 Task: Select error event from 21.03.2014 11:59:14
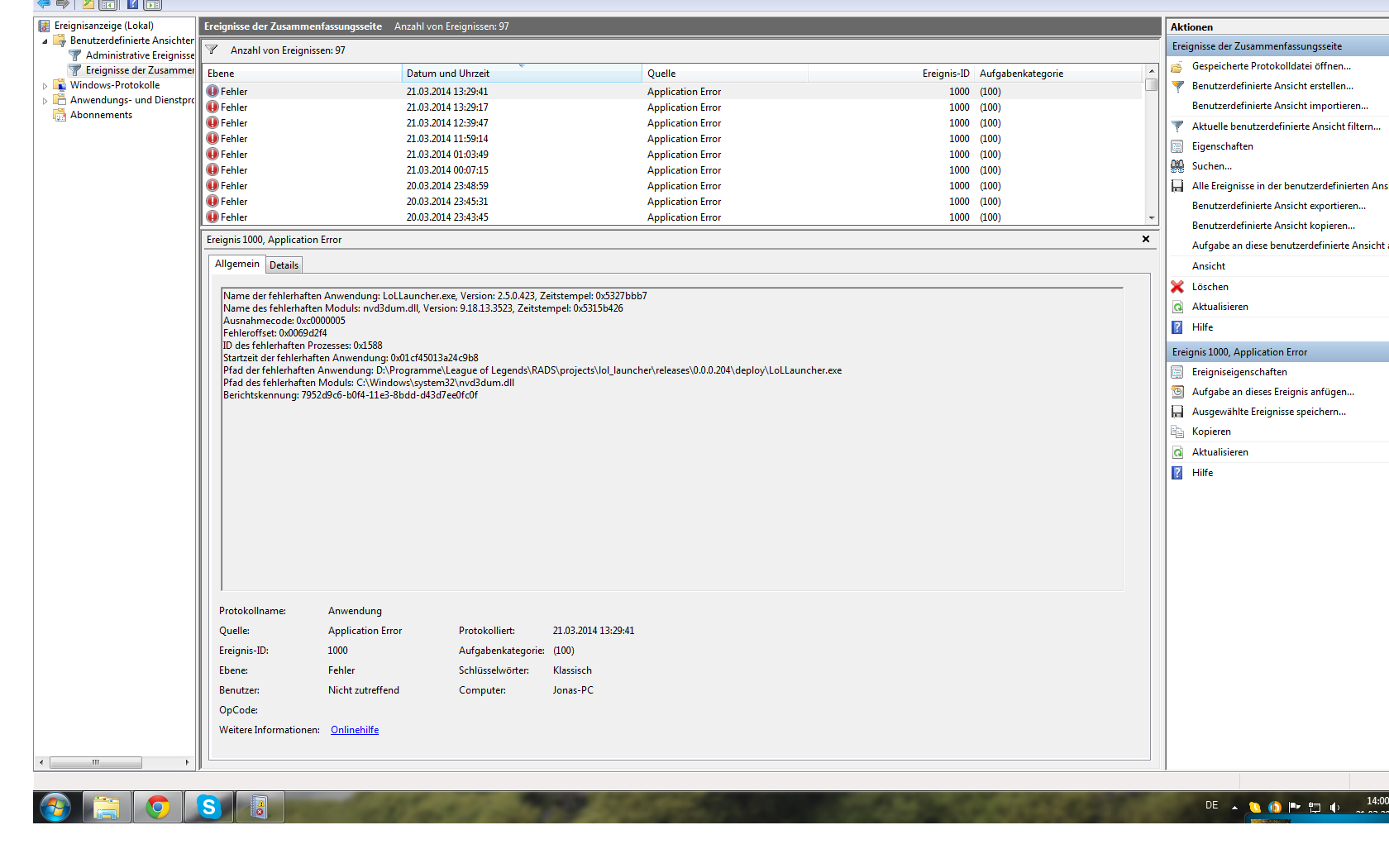[672, 139]
